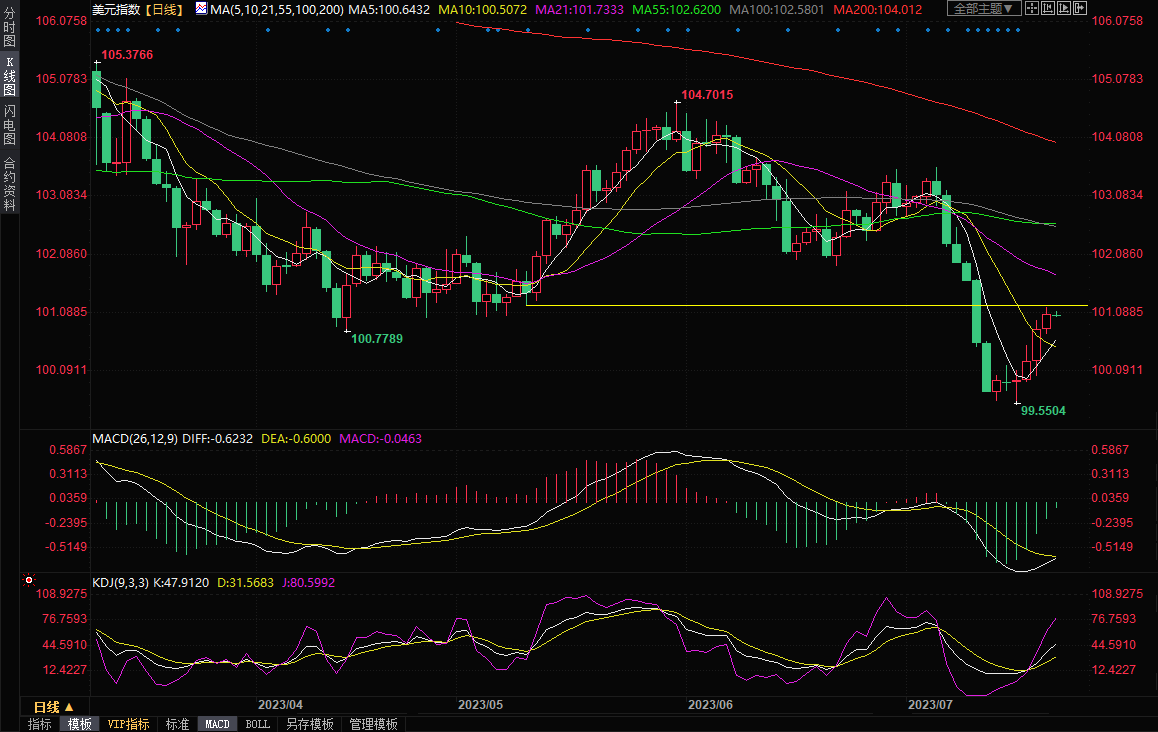Select the 合约资料 side tab
Image resolution: width=1158 pixels, height=732 pixels.
9,184
